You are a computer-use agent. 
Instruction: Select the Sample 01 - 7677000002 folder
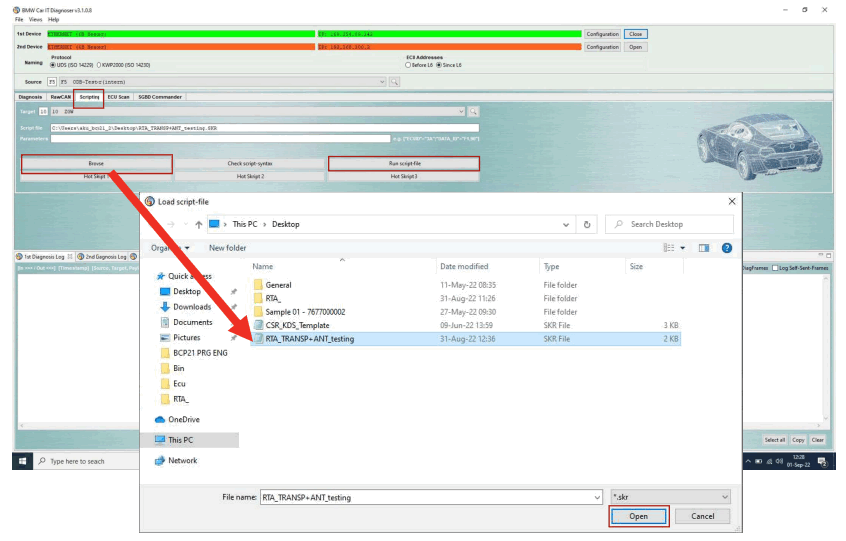click(x=305, y=312)
